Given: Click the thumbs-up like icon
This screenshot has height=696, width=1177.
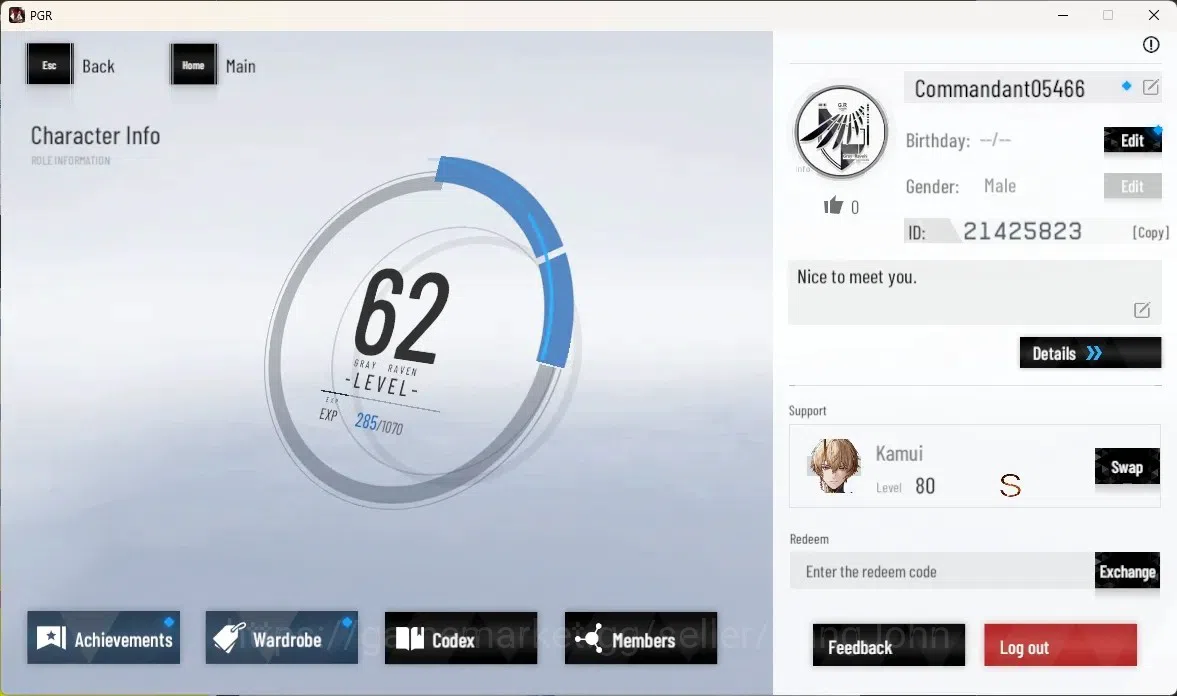Looking at the screenshot, I should coord(833,205).
